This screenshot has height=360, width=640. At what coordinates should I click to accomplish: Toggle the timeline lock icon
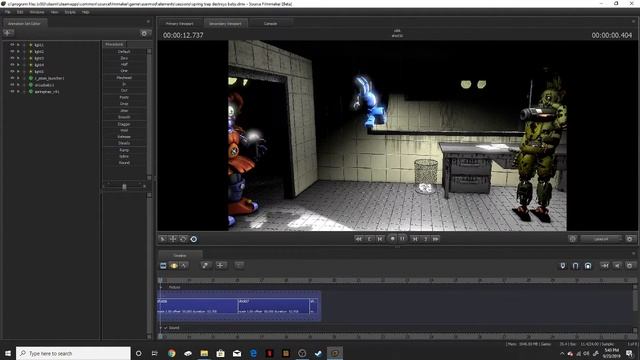(x=588, y=266)
